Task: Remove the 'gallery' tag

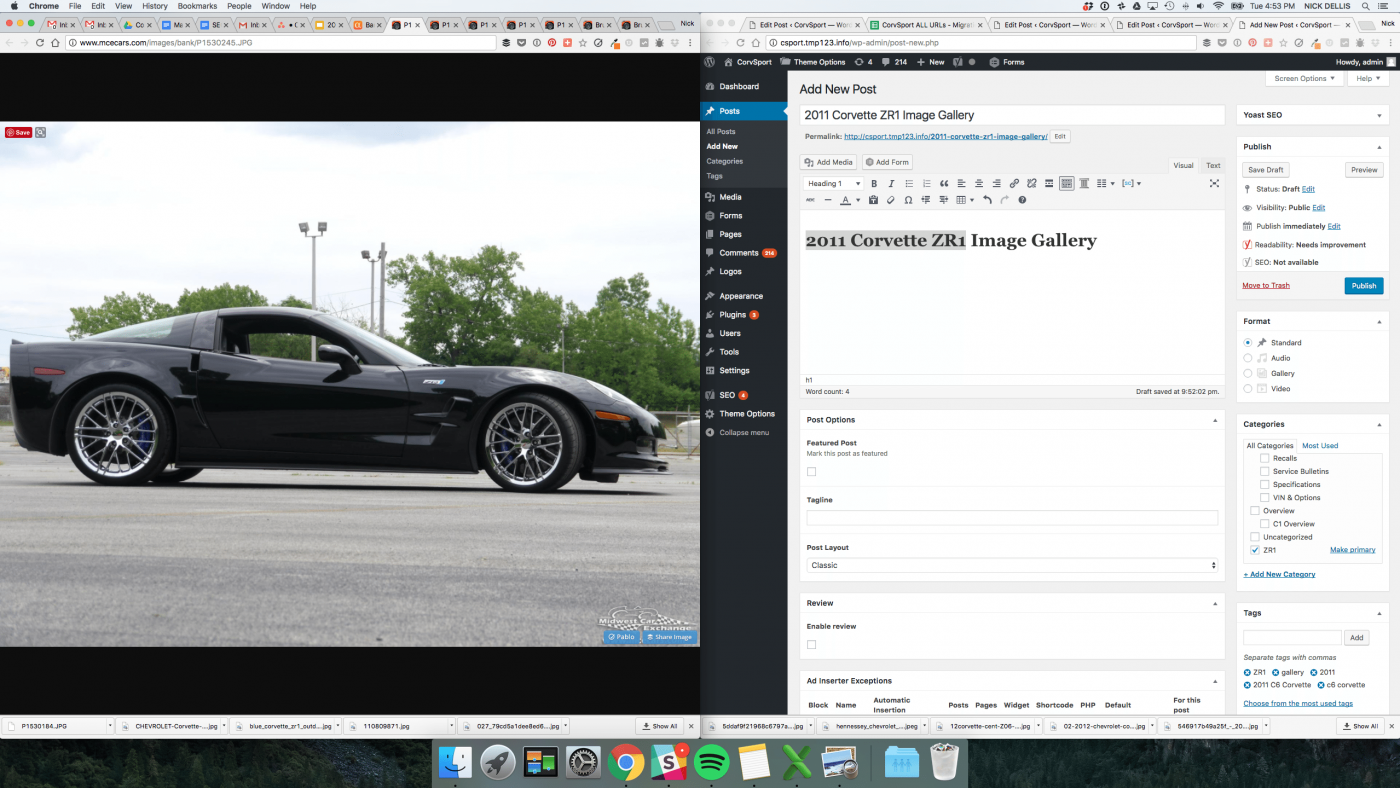Action: pos(1274,672)
